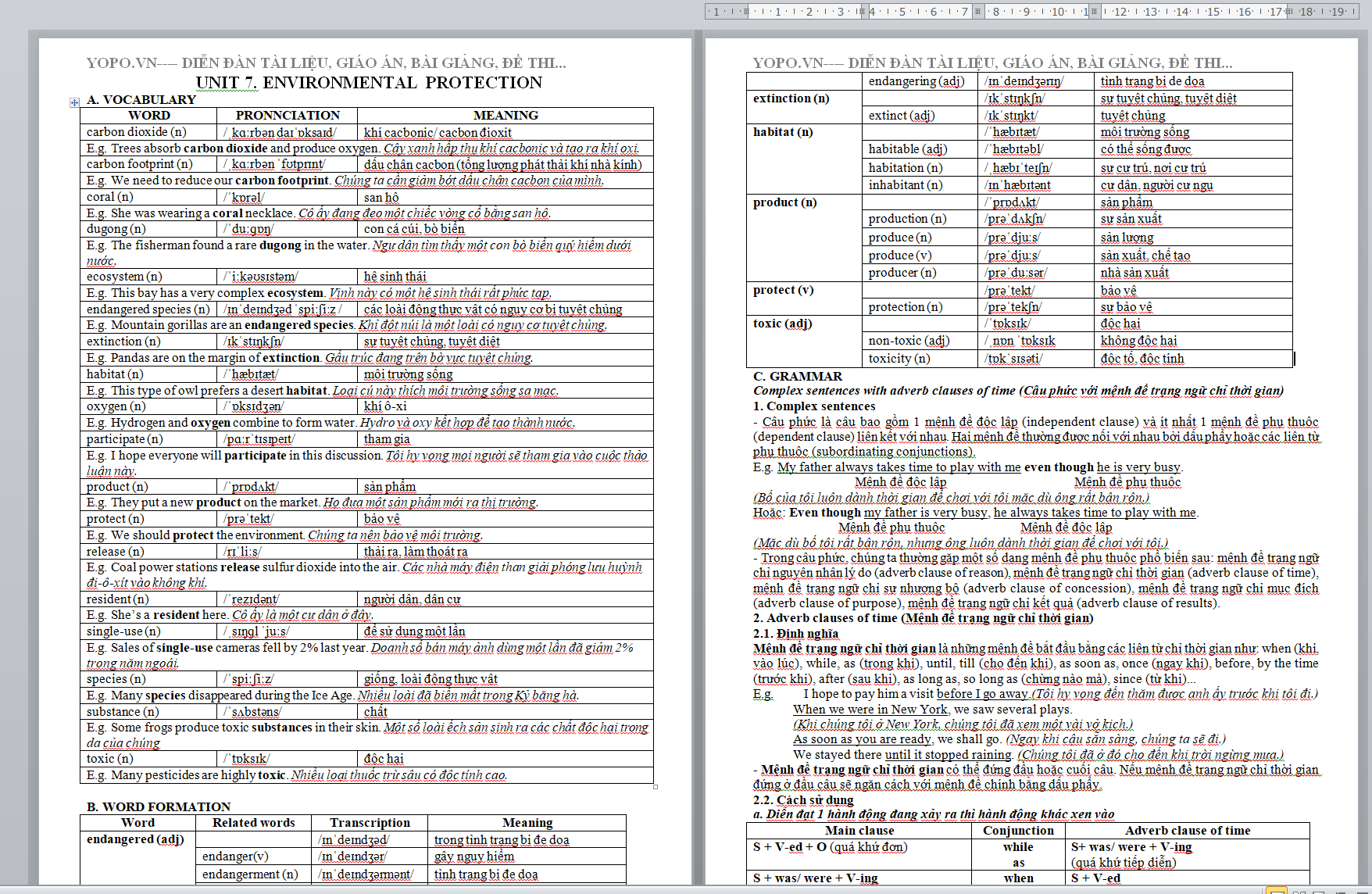Click the cell non-toxic (adj)
This screenshot has height=894, width=1372.
[920, 341]
